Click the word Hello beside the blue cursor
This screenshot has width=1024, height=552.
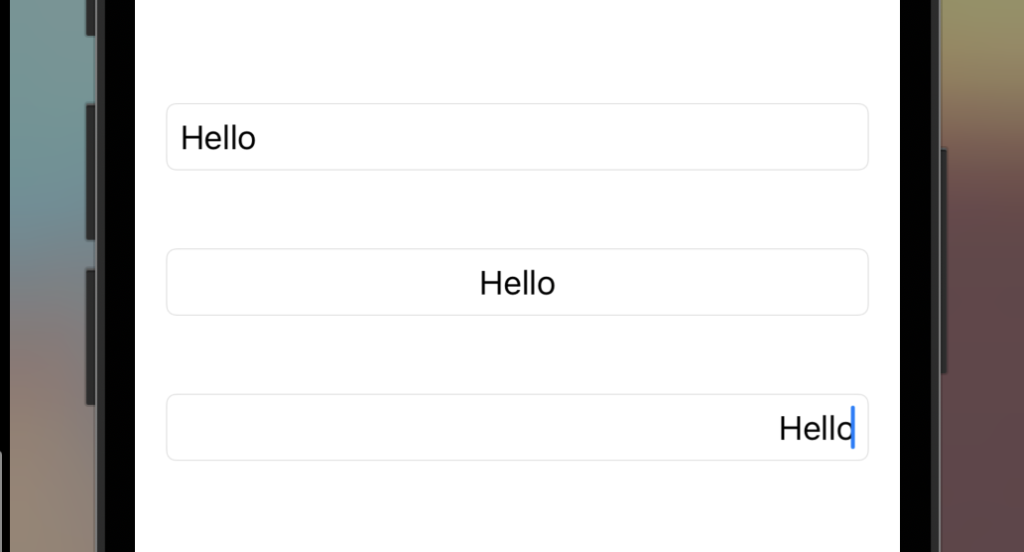(816, 429)
